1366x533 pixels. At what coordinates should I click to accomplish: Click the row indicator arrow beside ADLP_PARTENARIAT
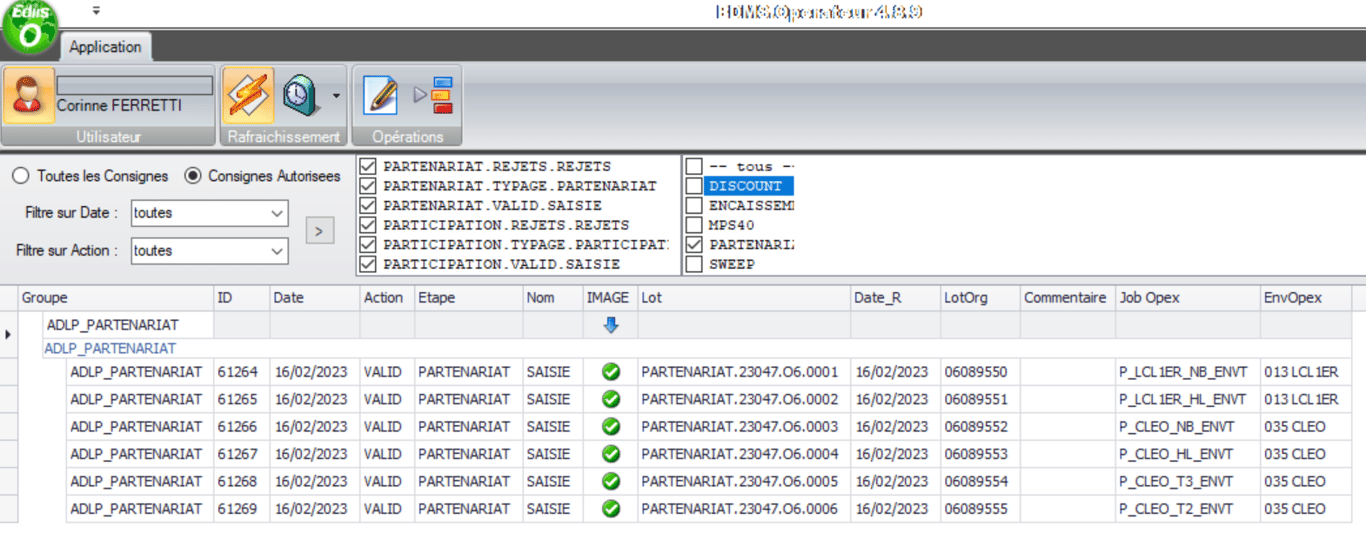click(9, 334)
